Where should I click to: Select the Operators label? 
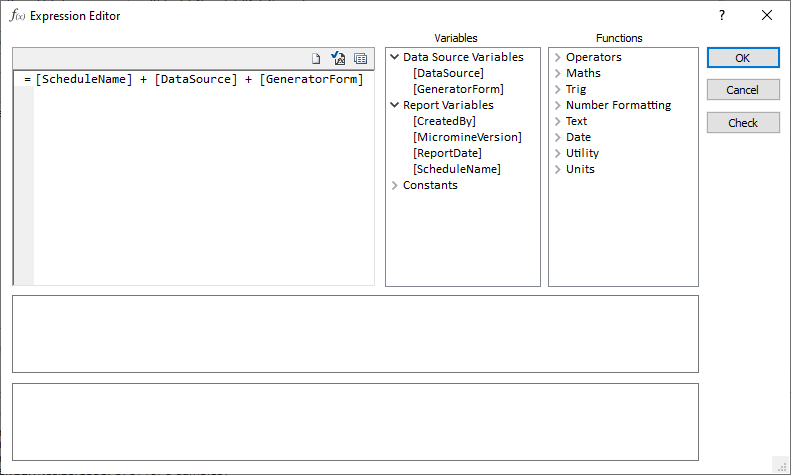click(593, 57)
